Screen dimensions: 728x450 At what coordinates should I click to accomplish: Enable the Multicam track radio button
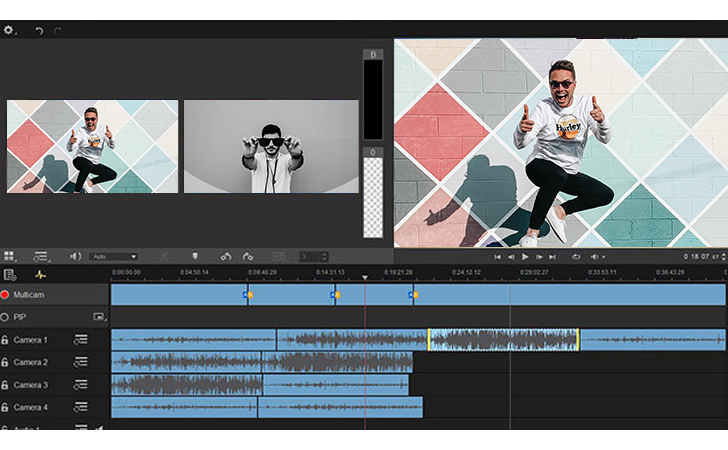(6, 295)
